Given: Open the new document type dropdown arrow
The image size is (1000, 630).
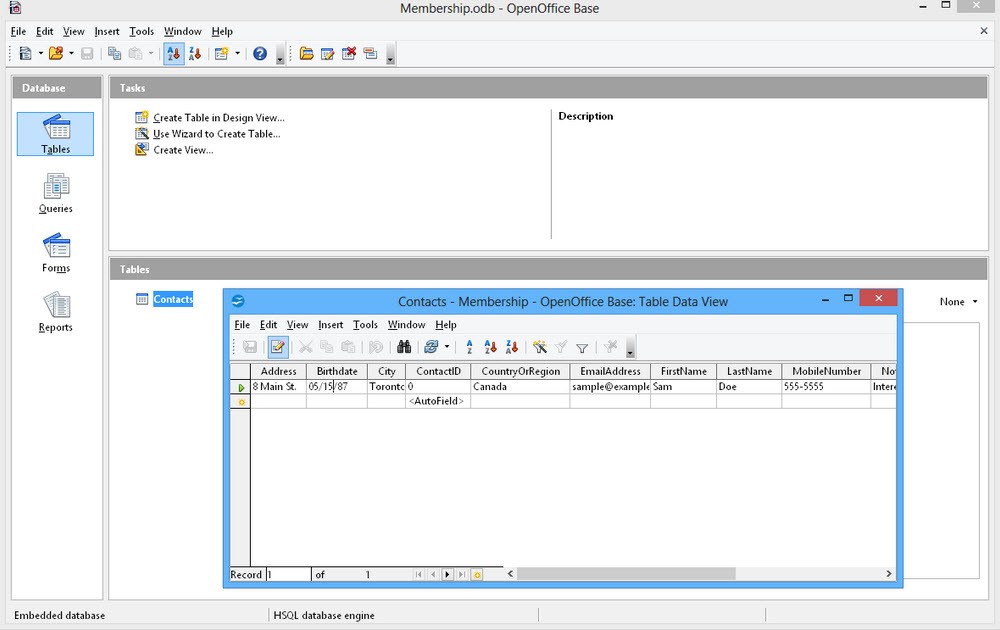Looking at the screenshot, I should [40, 54].
